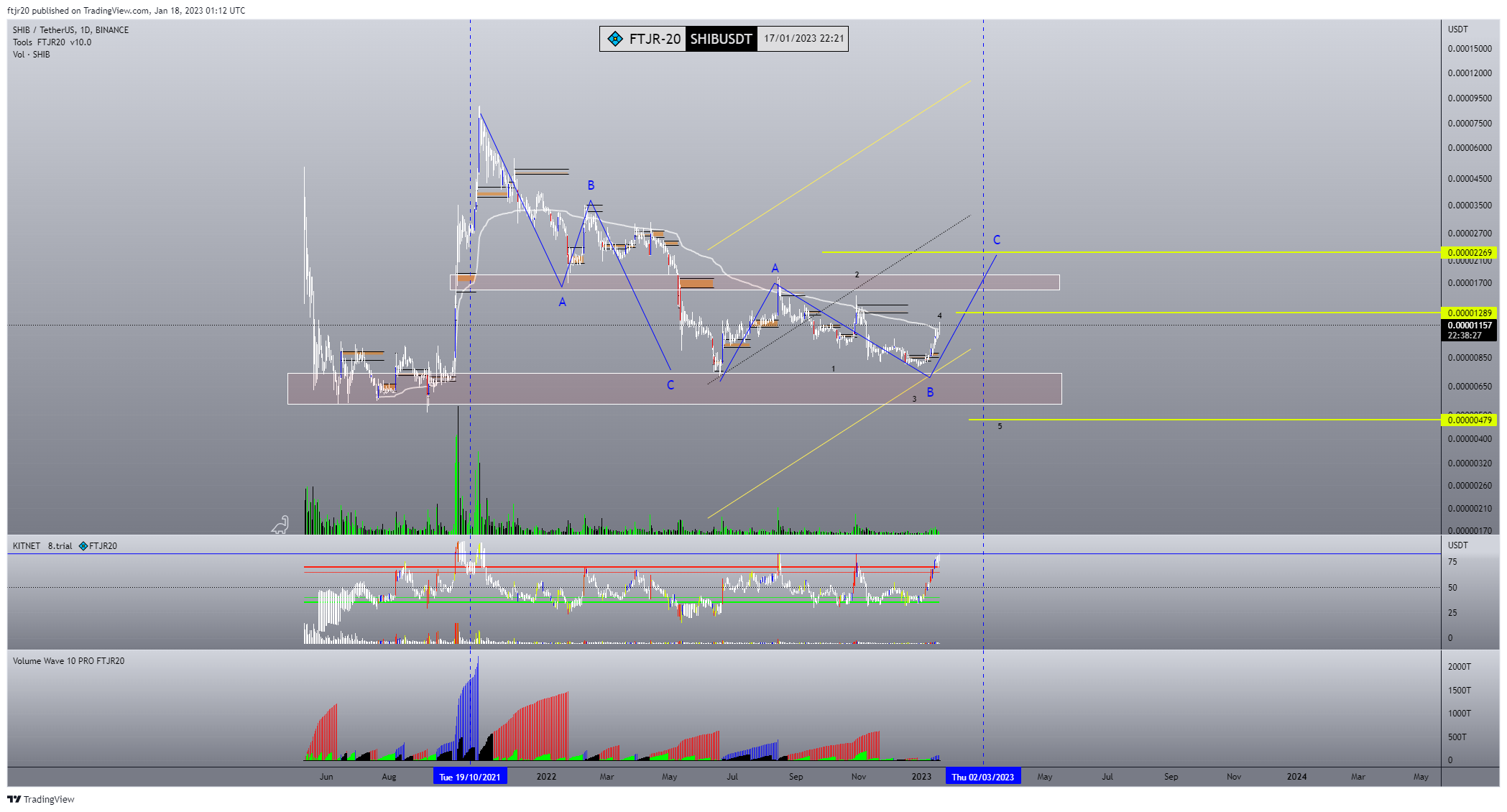Click the 2023 label on the time axis
The height and width of the screenshot is (812, 1507).
pyautogui.click(x=921, y=777)
